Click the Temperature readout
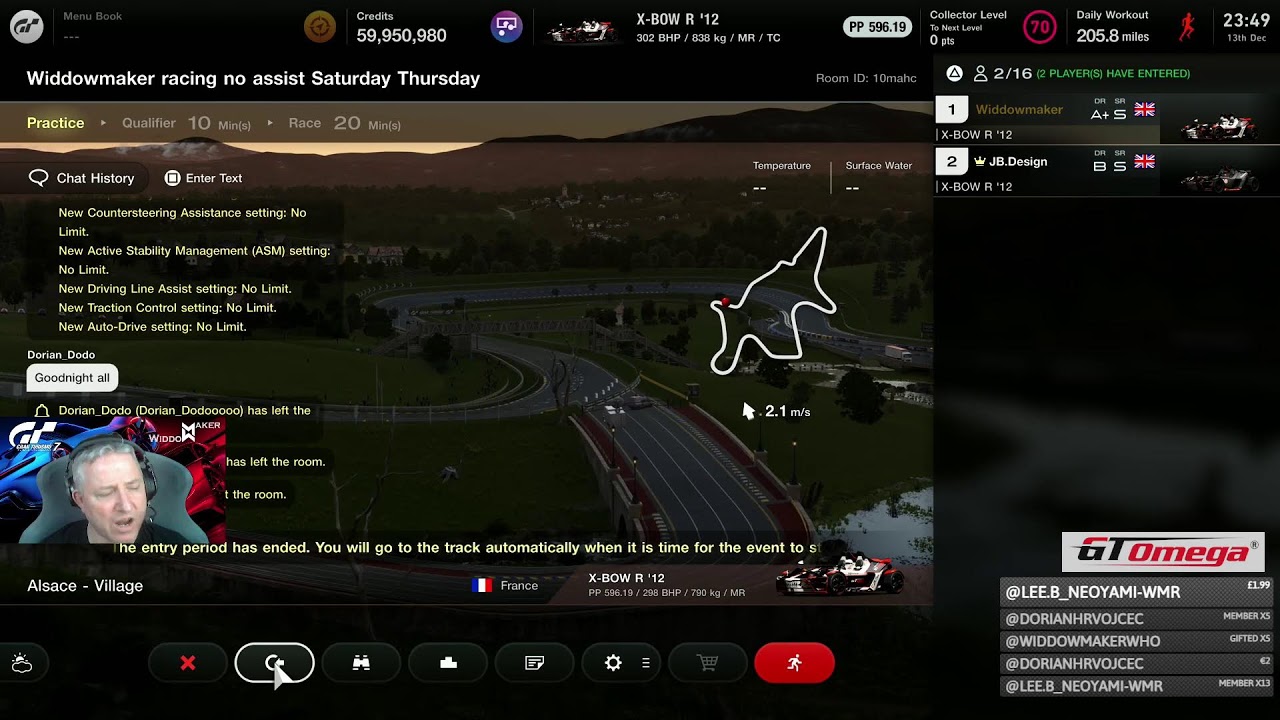 click(x=781, y=177)
